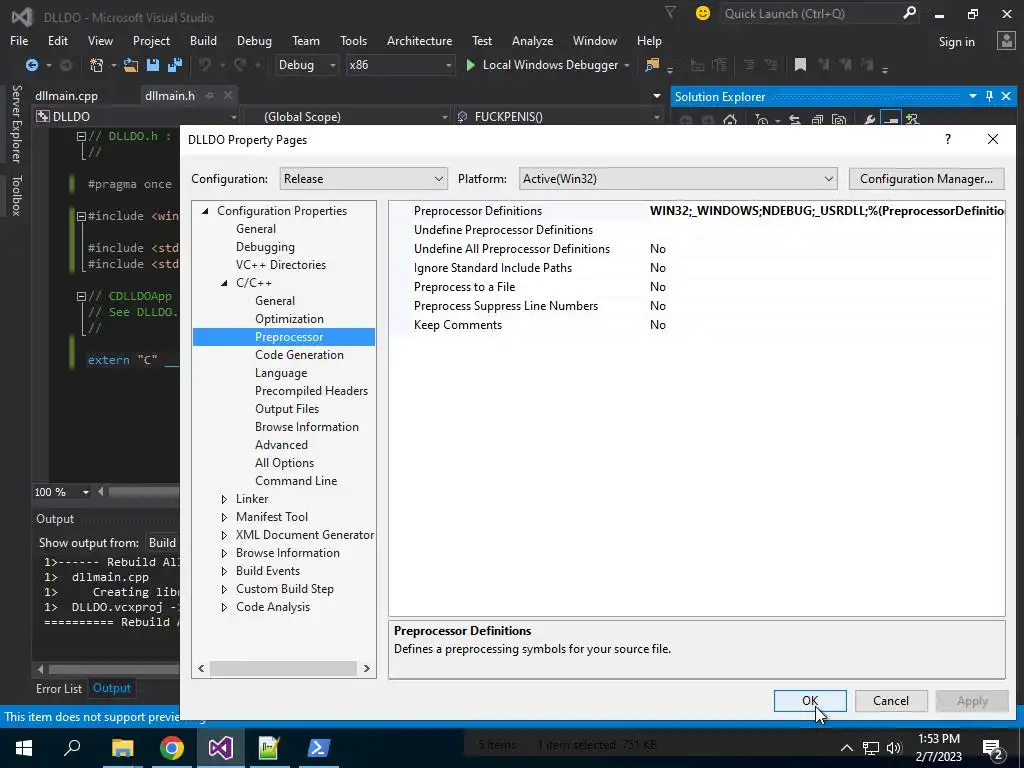This screenshot has height=768, width=1024.
Task: Open Configuration Manager... button
Action: (926, 179)
